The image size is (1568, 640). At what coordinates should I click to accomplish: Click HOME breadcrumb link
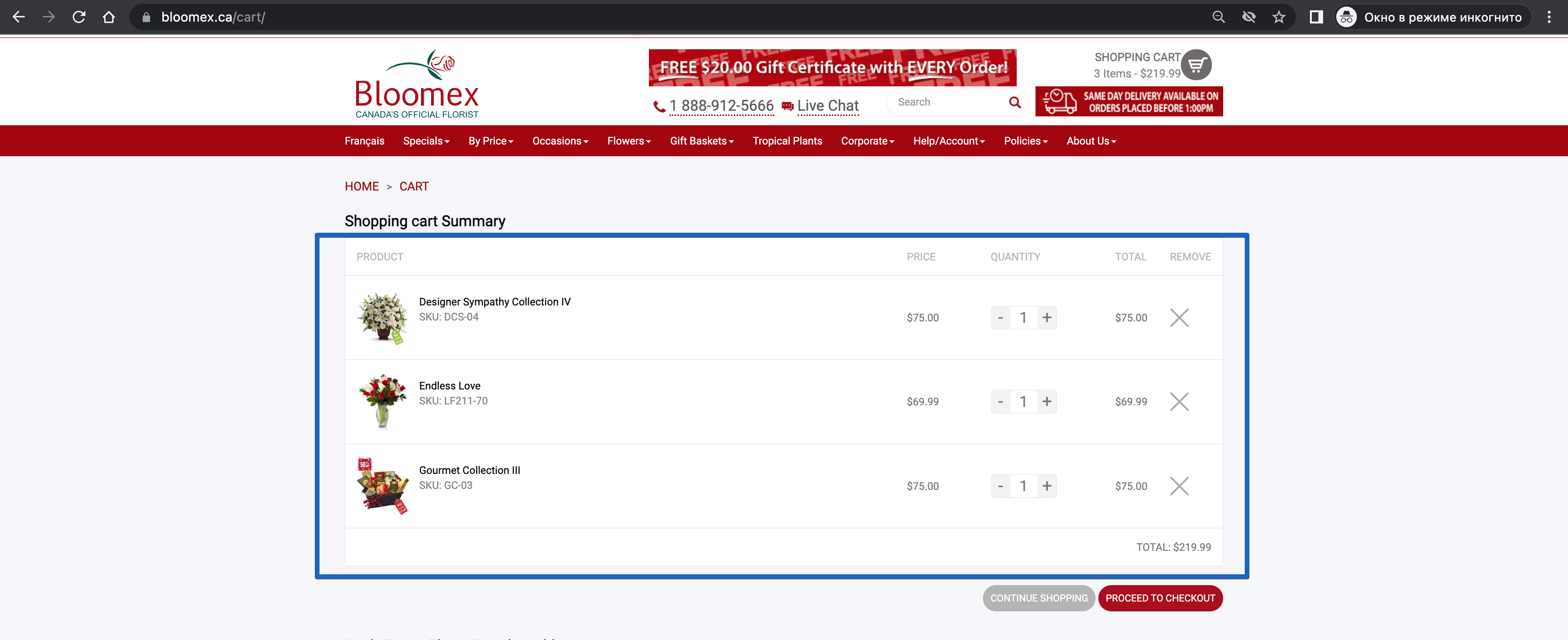(362, 186)
